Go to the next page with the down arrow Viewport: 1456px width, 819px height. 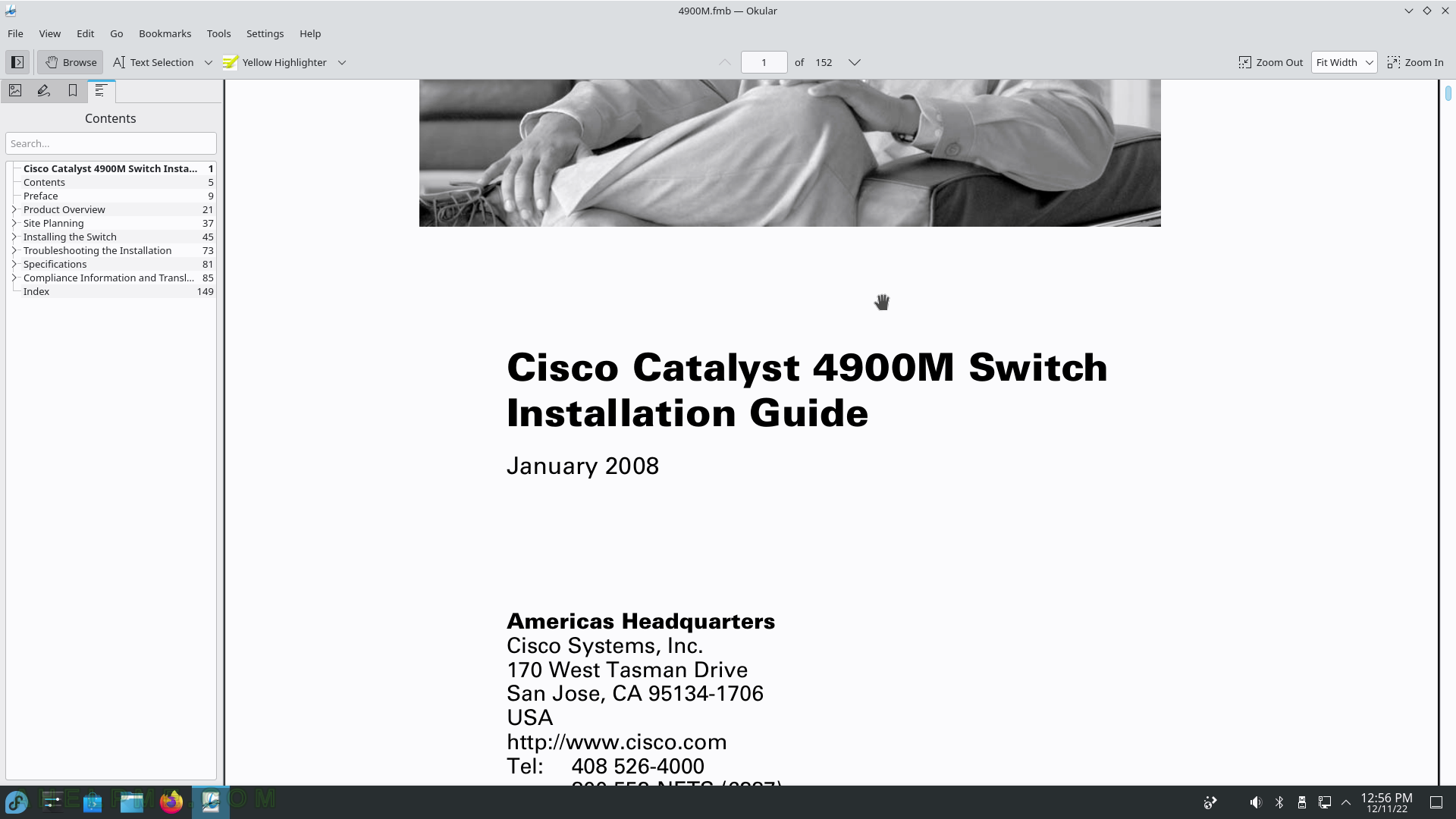855,62
